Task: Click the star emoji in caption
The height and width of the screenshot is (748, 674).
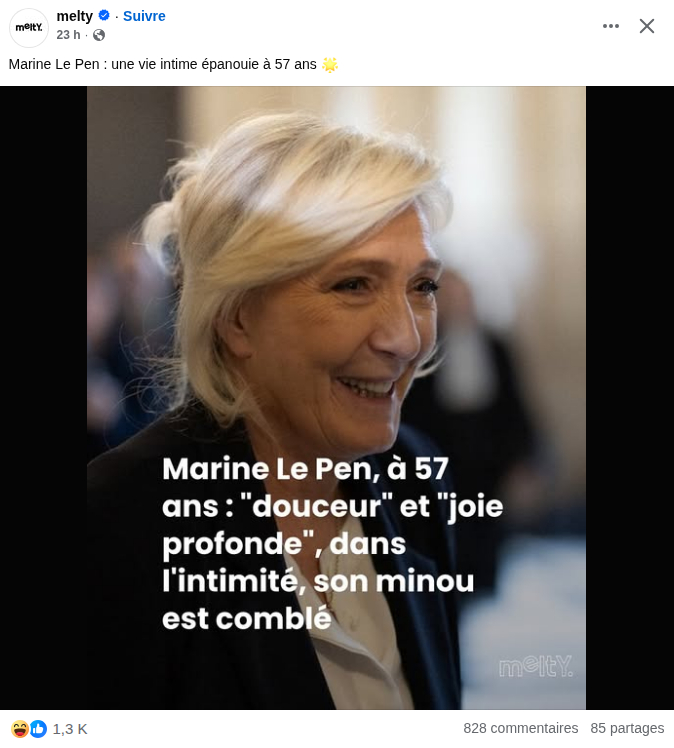Action: pyautogui.click(x=330, y=64)
